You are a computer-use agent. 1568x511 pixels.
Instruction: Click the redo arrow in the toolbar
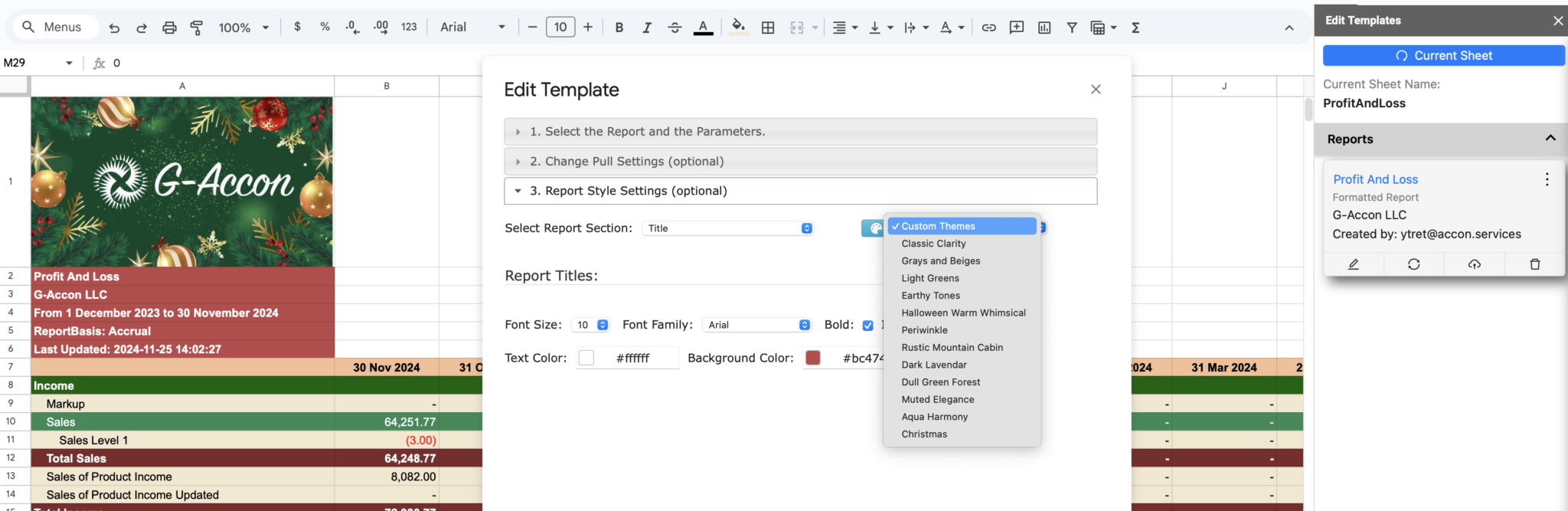coord(142,28)
